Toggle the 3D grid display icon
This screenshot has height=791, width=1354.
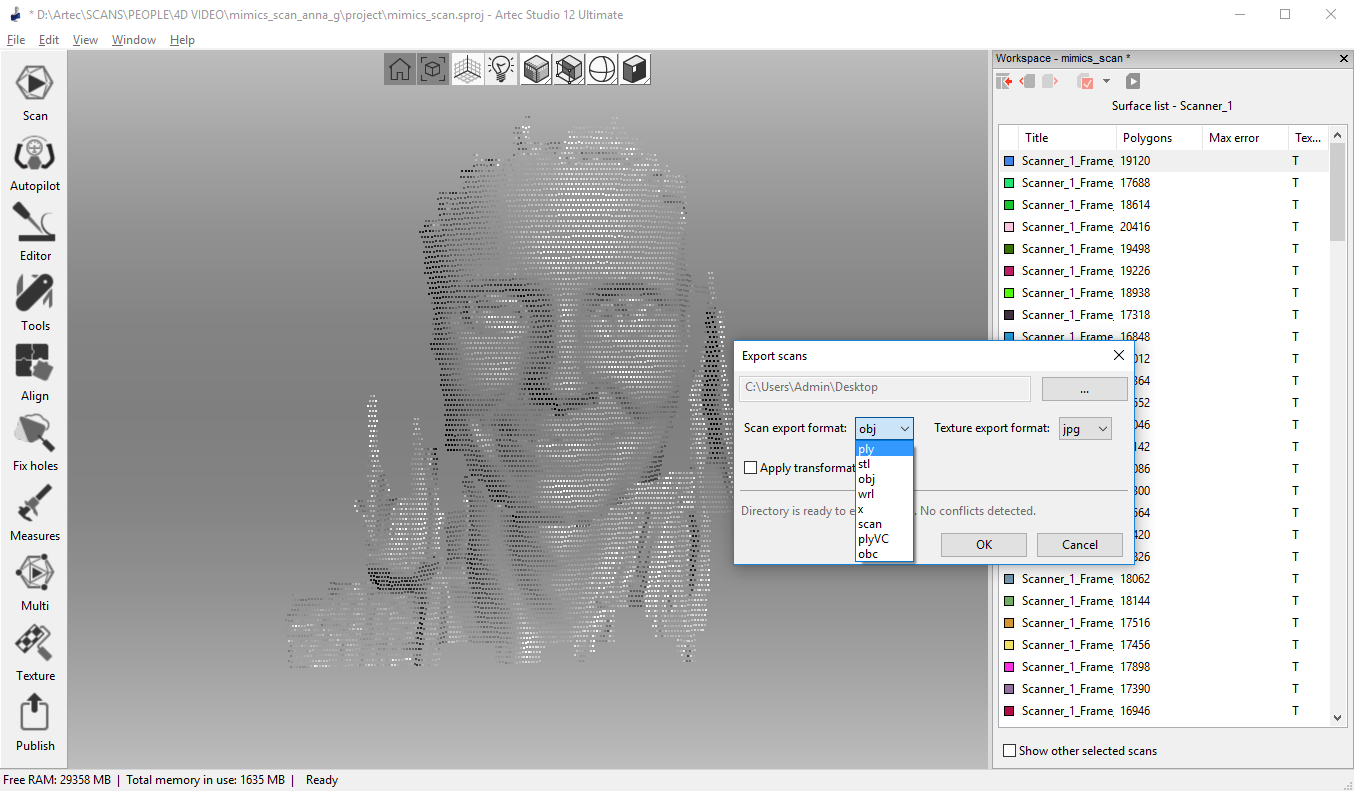pyautogui.click(x=467, y=69)
